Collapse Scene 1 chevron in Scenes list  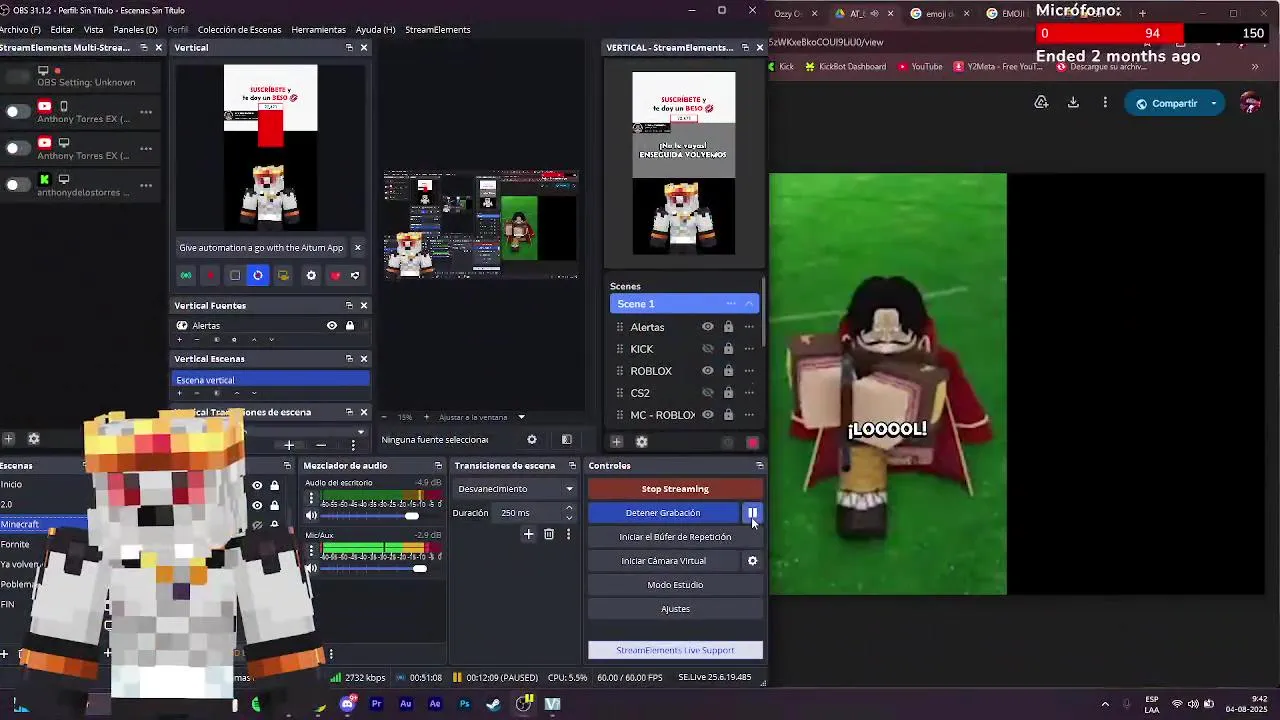[749, 304]
